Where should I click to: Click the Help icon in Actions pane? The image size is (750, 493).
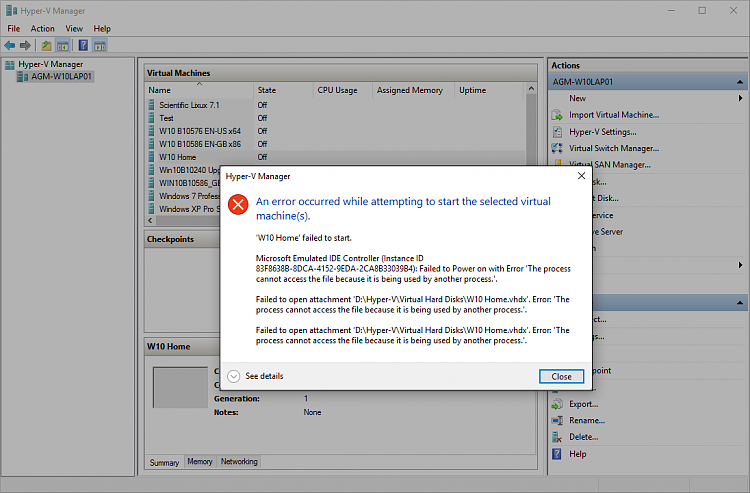557,454
